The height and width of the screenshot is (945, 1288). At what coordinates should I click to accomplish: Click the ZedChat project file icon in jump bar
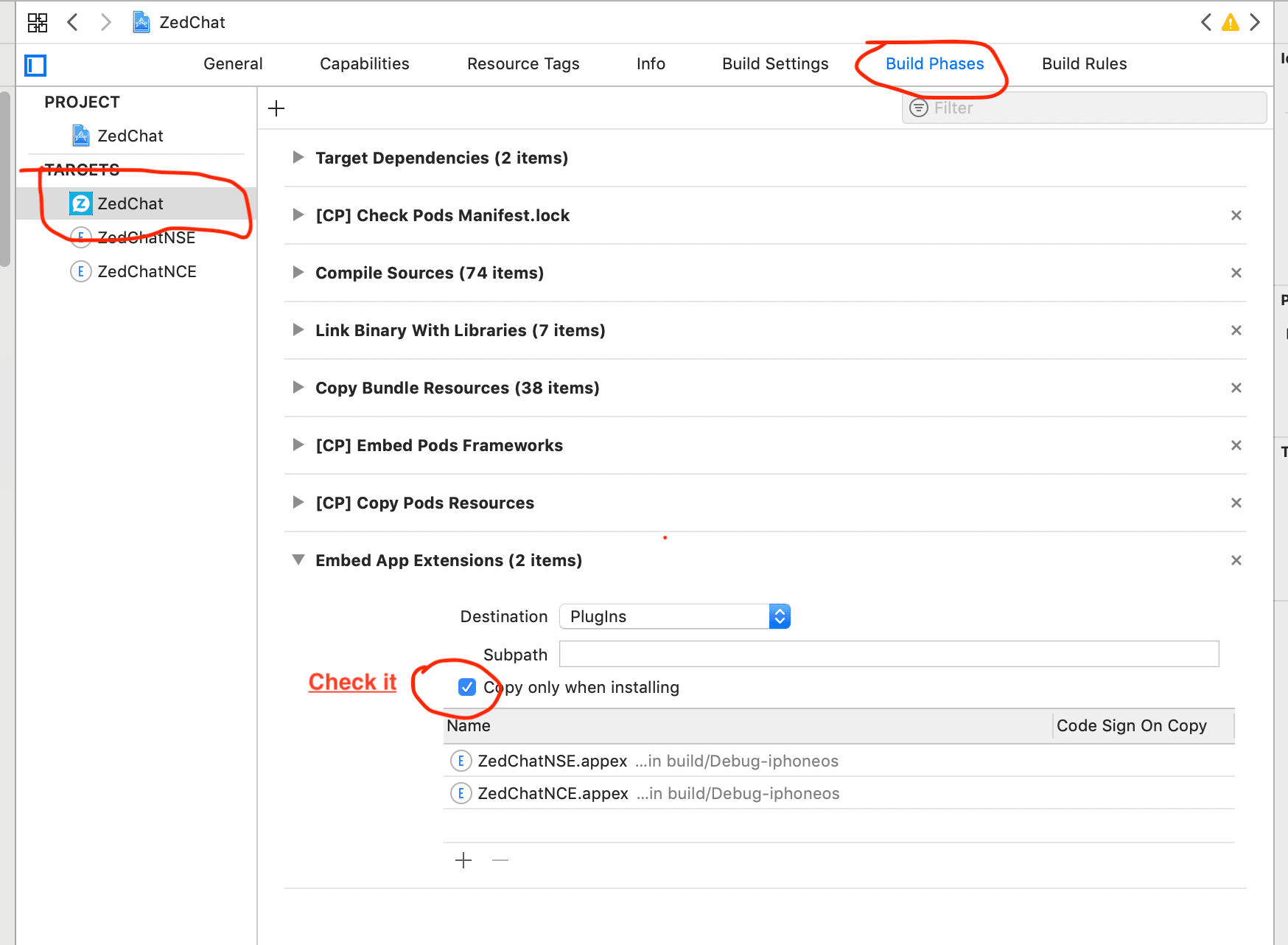point(141,22)
